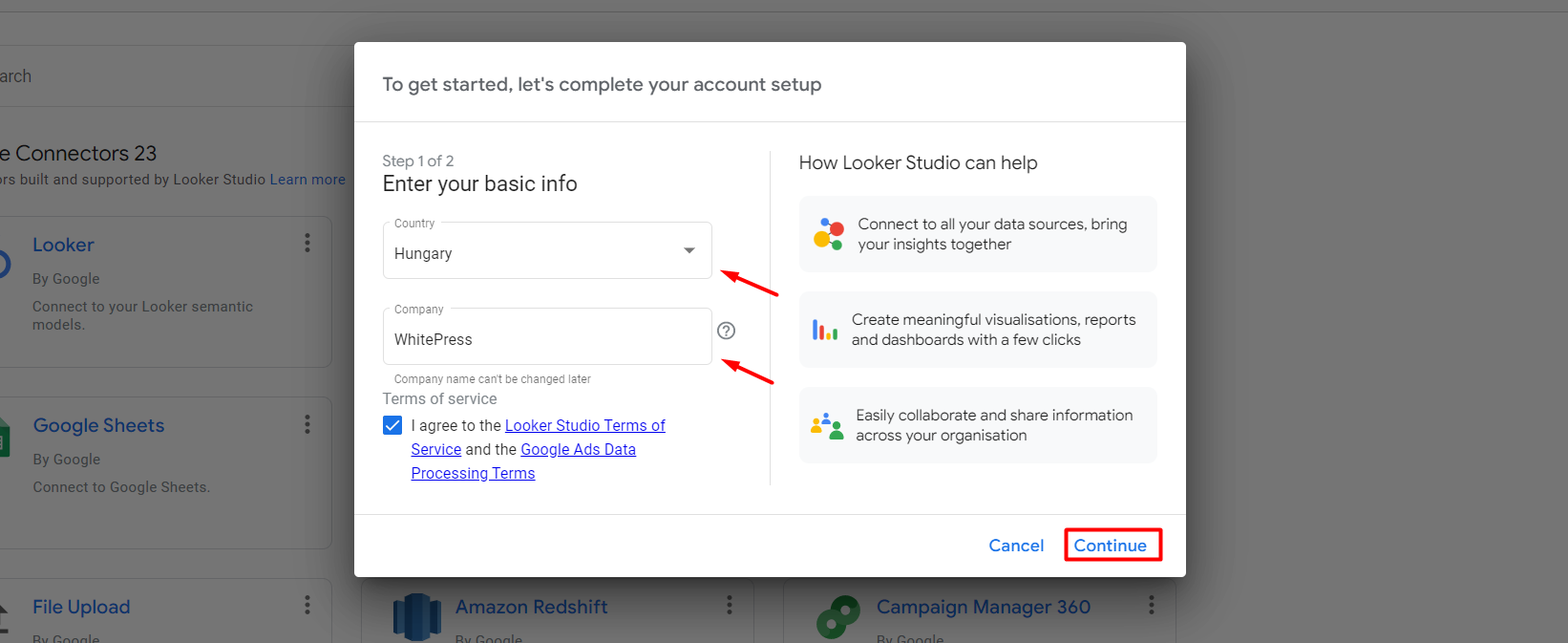Click the 'Easily collaborate and share' card

point(978,425)
